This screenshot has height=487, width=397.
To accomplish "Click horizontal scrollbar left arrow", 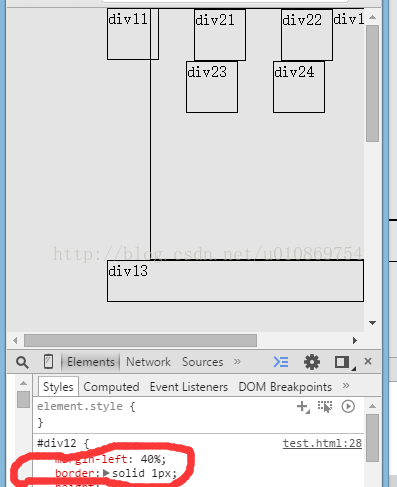I will (x=15, y=341).
